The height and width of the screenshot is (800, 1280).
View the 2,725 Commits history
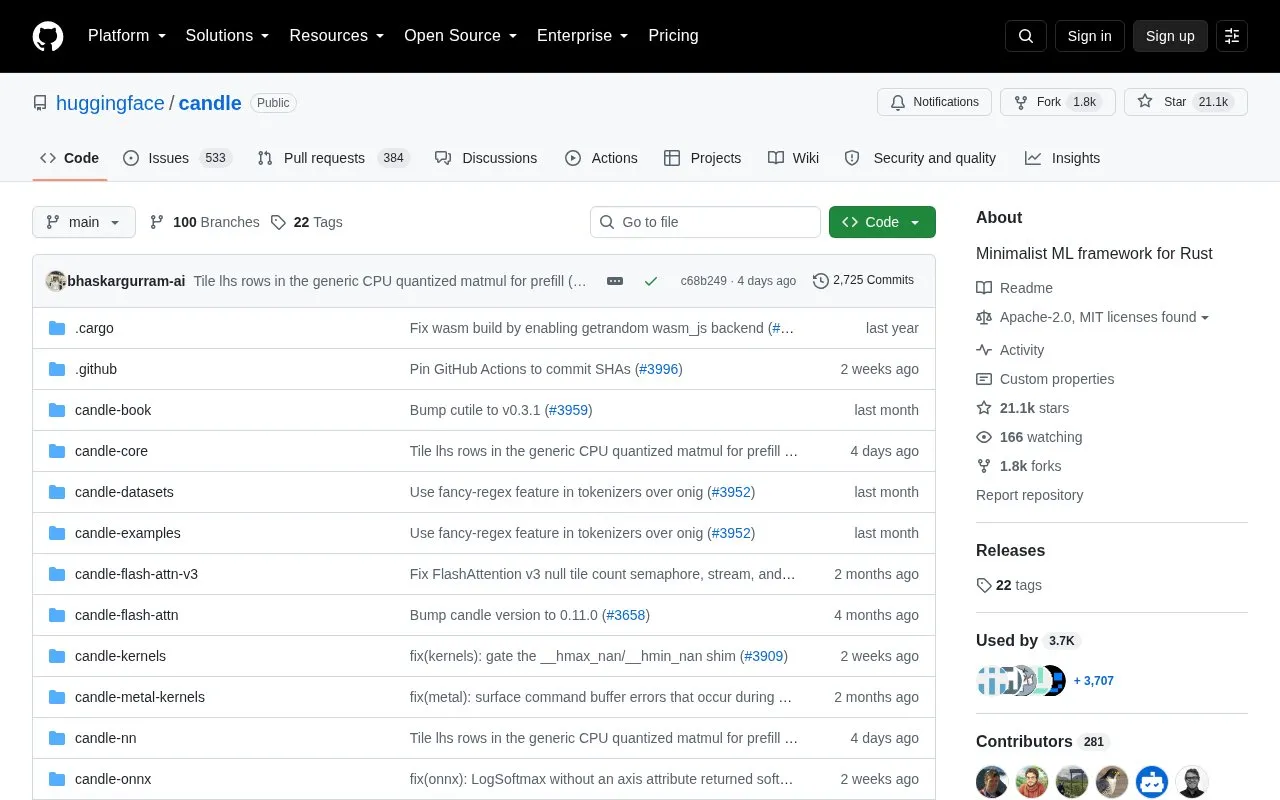pyautogui.click(x=863, y=281)
